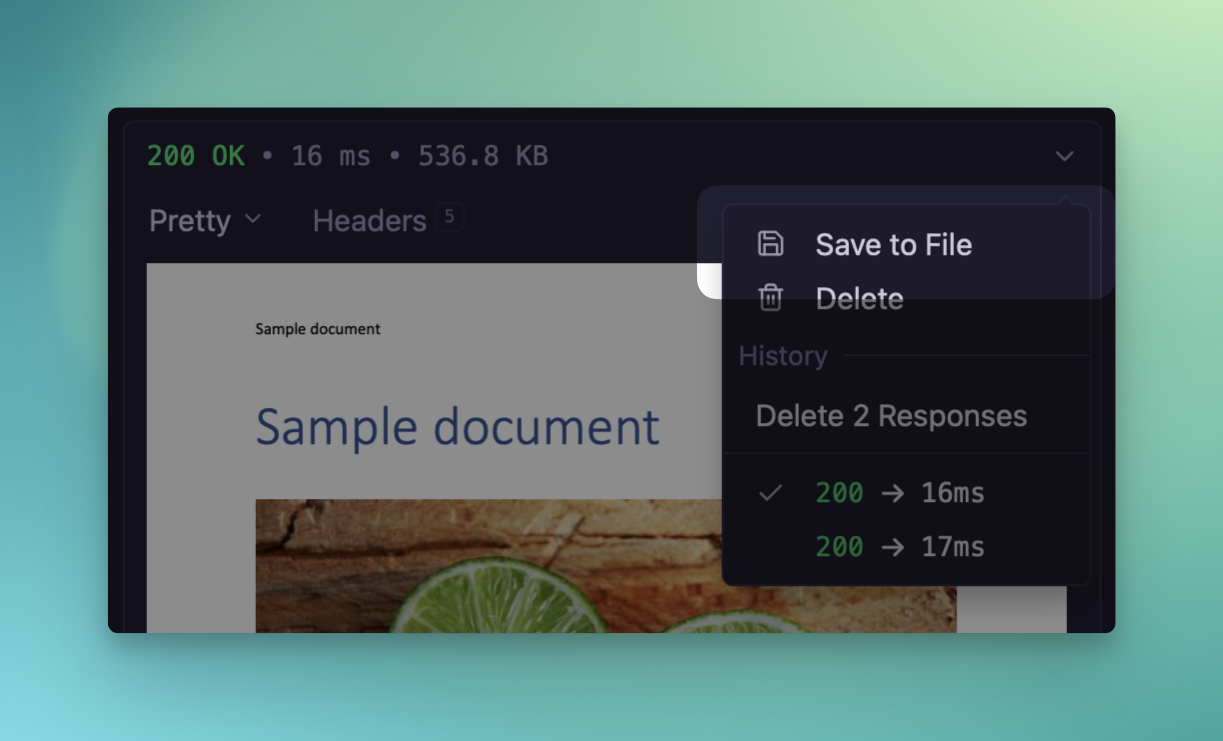Click the Headers count badge showing 5

pyautogui.click(x=449, y=217)
